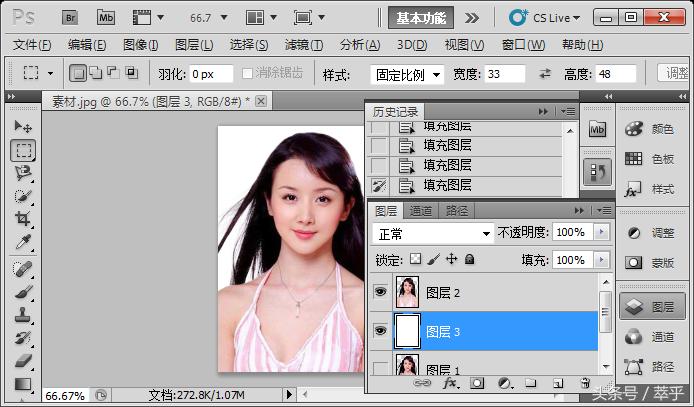The width and height of the screenshot is (694, 407).
Task: Select 图层 2 thumbnail
Action: click(x=407, y=292)
